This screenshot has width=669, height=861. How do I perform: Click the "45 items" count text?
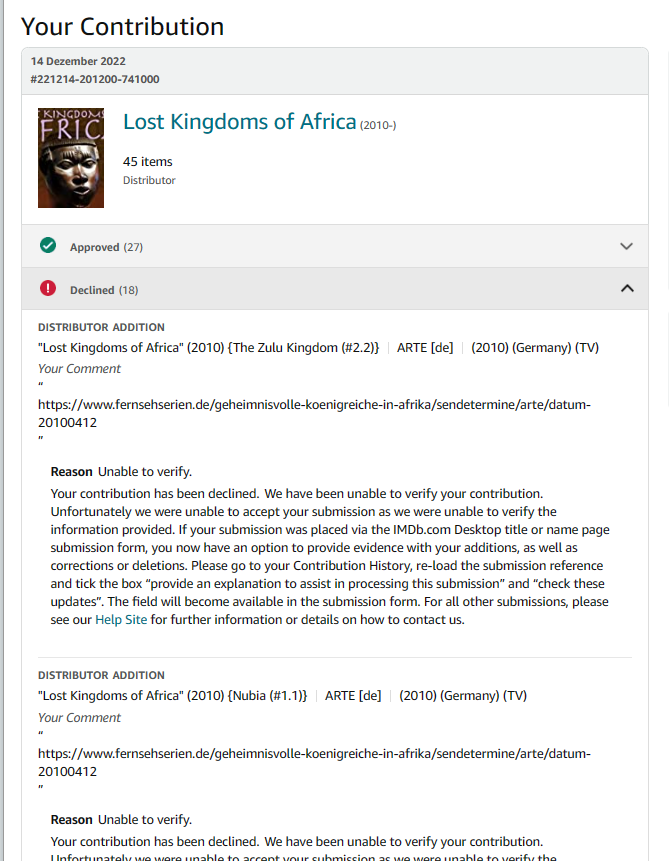(148, 162)
